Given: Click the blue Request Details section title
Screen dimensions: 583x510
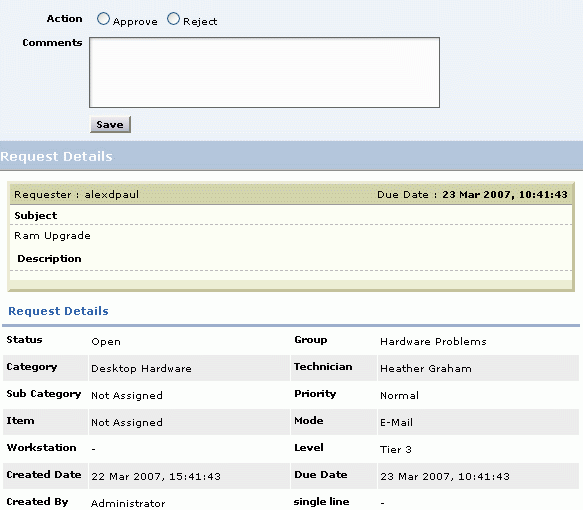Looking at the screenshot, I should pos(58,311).
